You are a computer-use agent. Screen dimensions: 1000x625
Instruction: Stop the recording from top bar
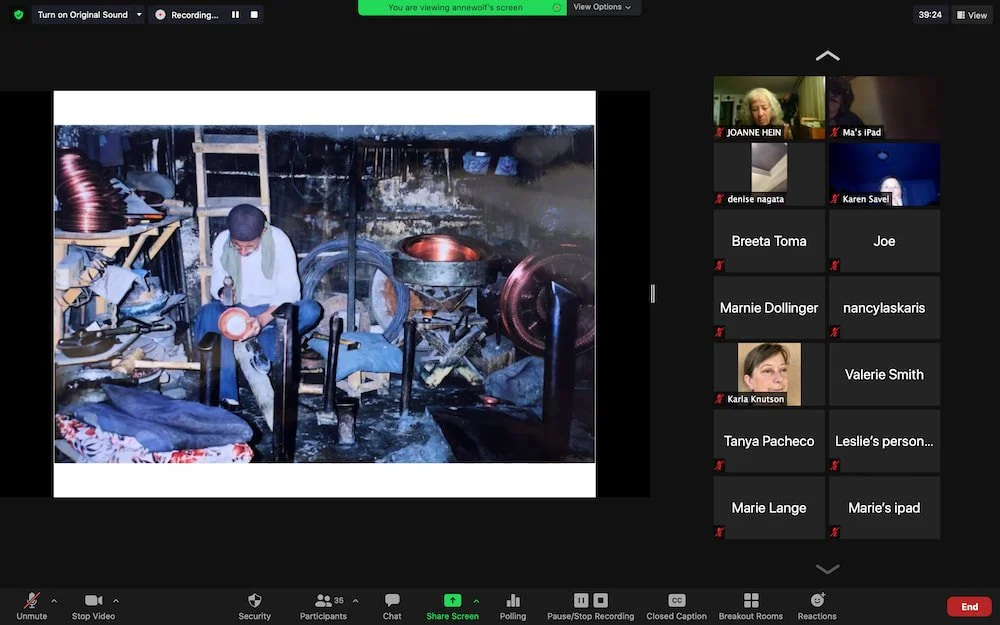pos(254,14)
